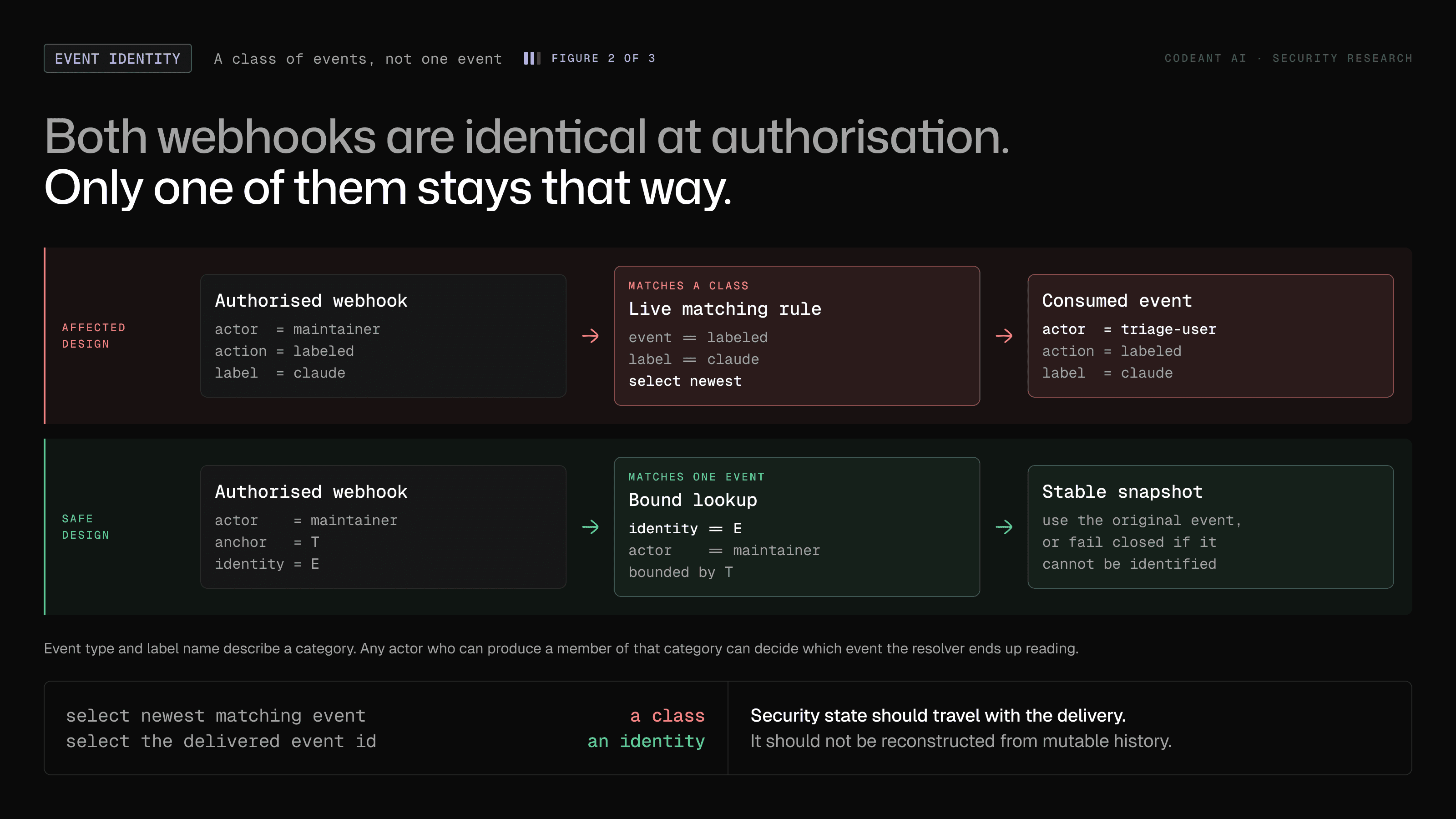
Task: Click the "use the original event," line
Action: 1143,520
